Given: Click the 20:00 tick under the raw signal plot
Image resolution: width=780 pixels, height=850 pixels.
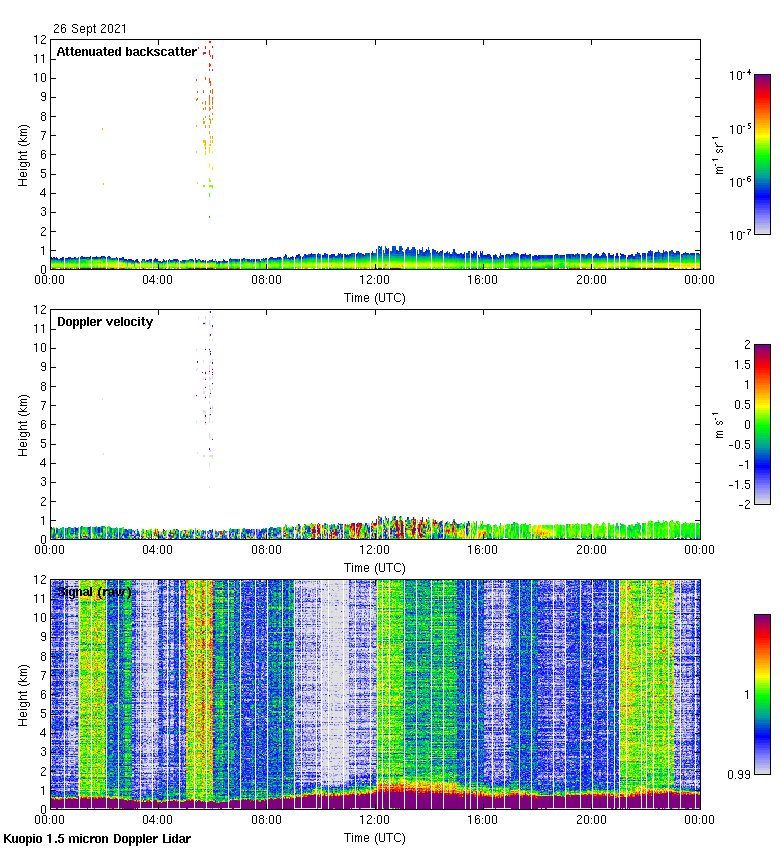Looking at the screenshot, I should (x=591, y=820).
